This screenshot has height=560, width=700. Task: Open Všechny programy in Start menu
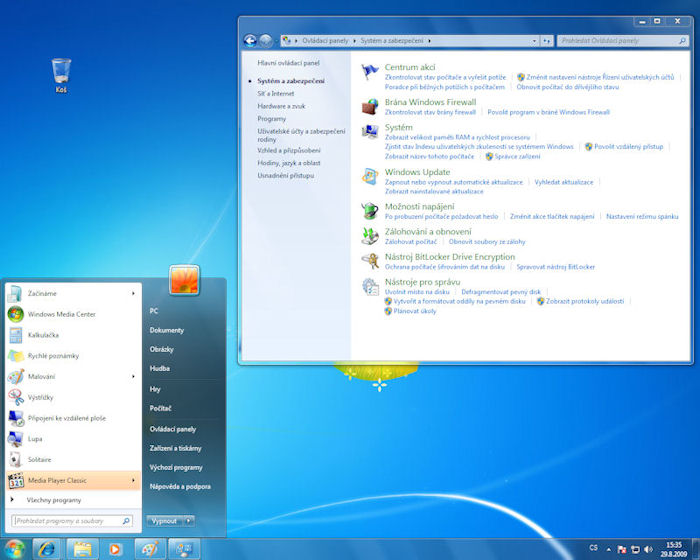[x=53, y=500]
